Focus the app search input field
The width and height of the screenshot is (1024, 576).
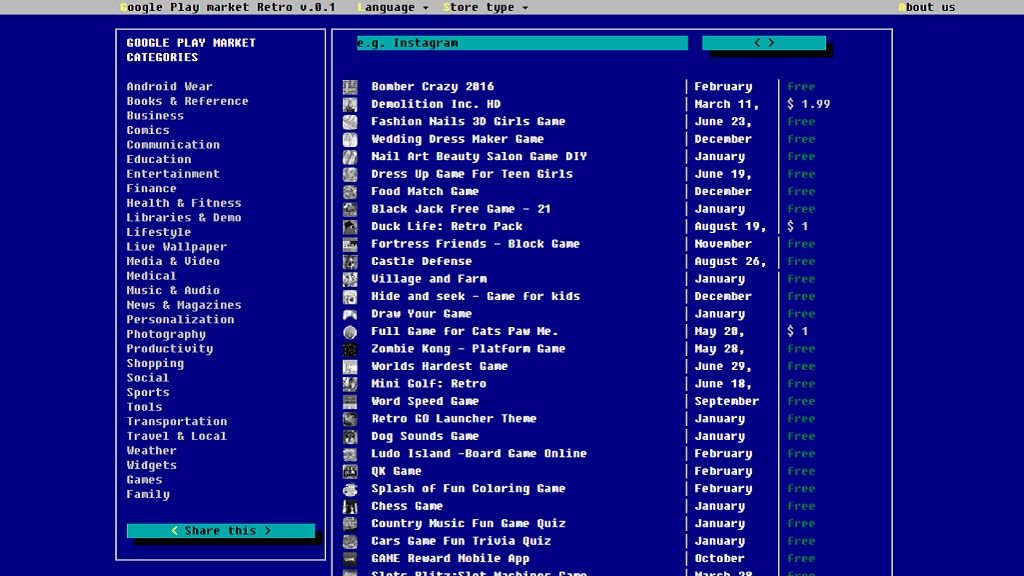point(522,43)
